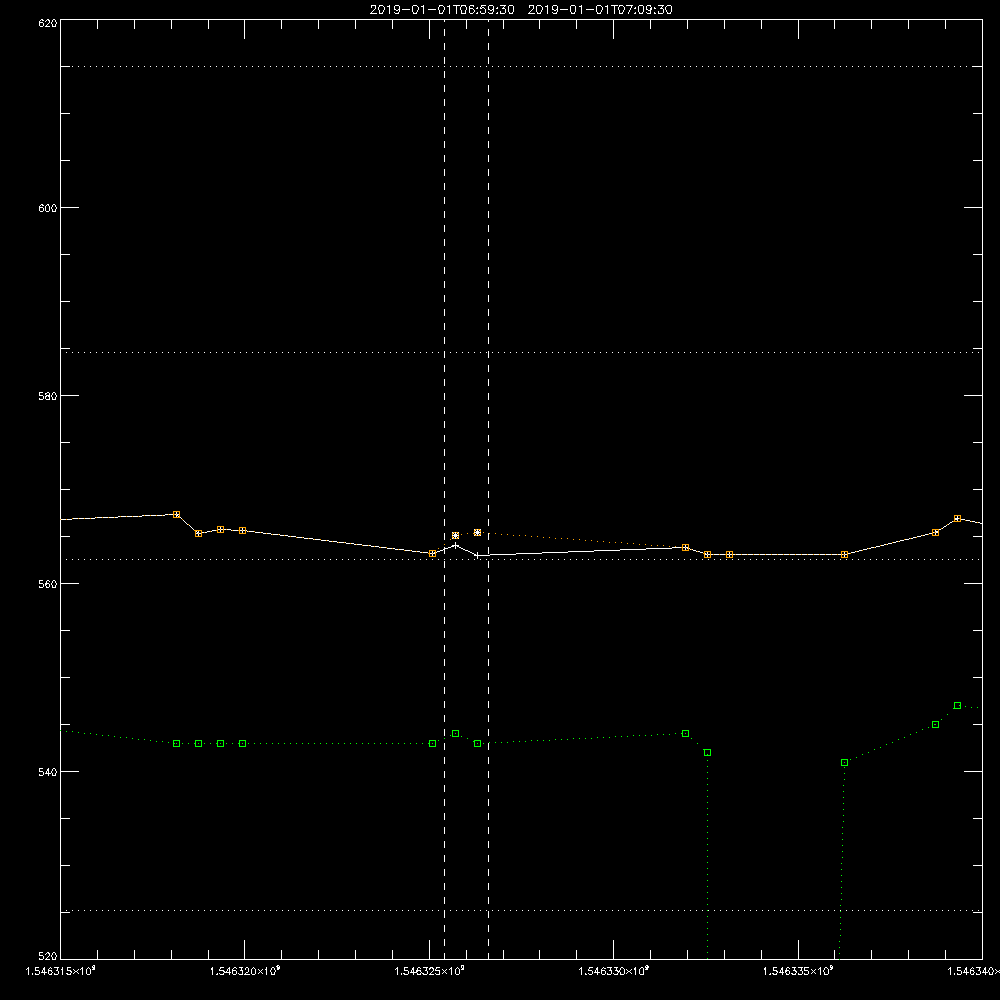
Task: Pick the highest green square marker near 547
Action: pos(957,705)
